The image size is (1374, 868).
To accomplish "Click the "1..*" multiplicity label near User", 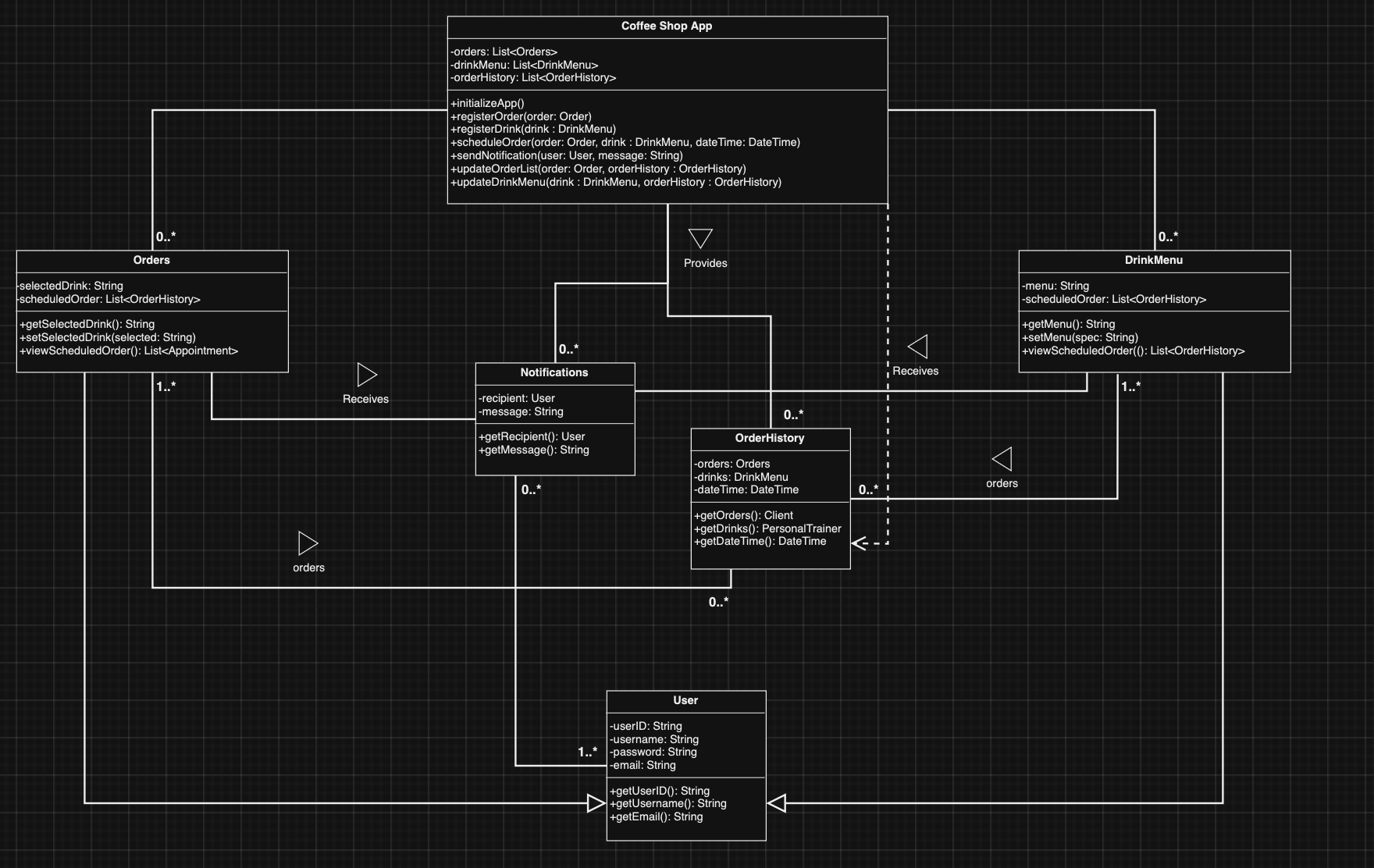I will click(587, 752).
